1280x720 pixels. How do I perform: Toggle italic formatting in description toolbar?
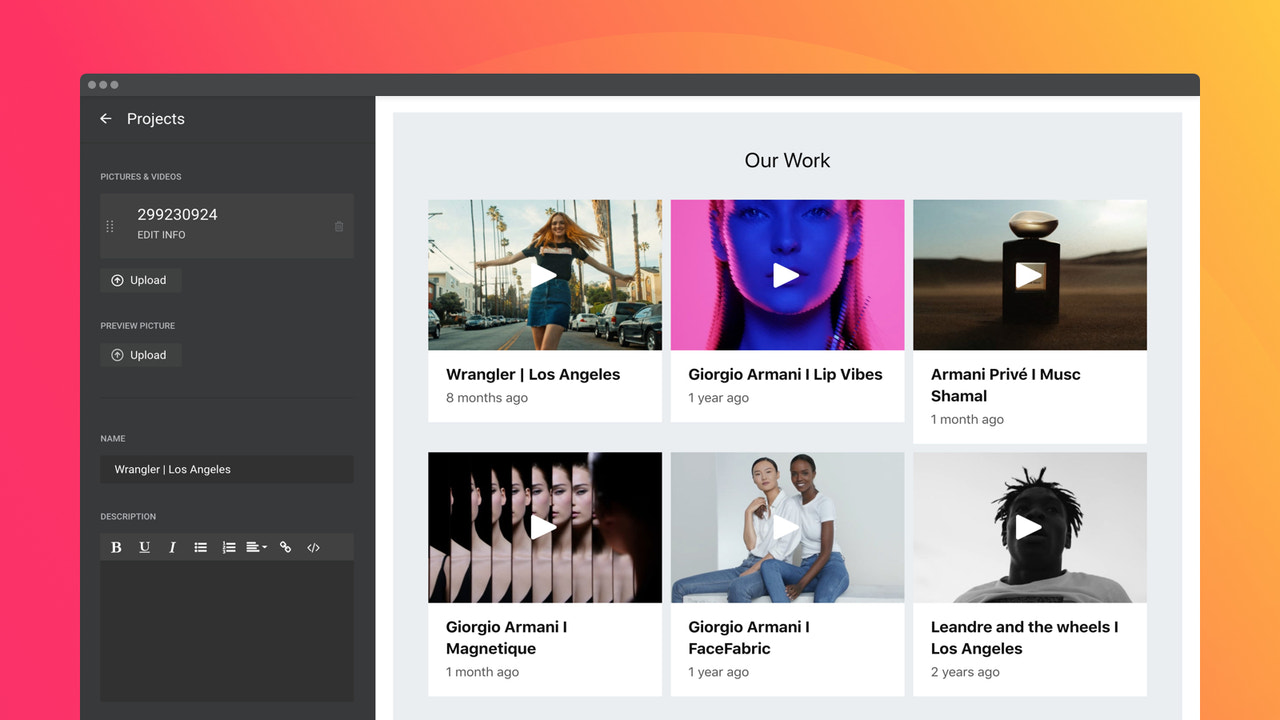(172, 547)
